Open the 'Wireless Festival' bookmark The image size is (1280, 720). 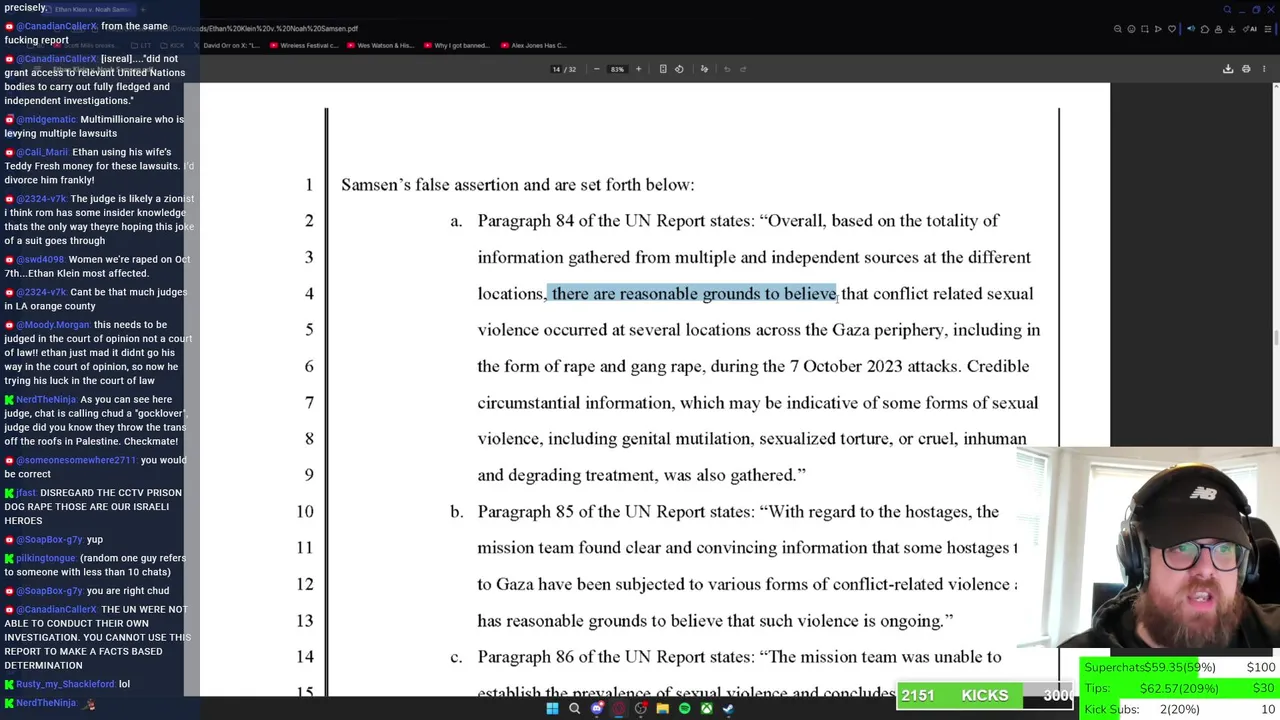pos(304,45)
